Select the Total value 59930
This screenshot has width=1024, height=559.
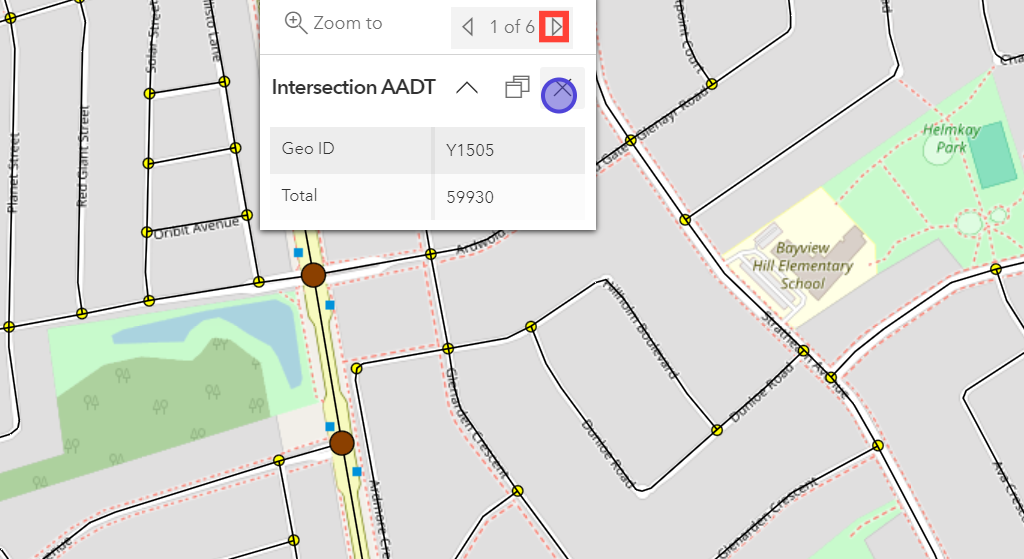click(470, 198)
